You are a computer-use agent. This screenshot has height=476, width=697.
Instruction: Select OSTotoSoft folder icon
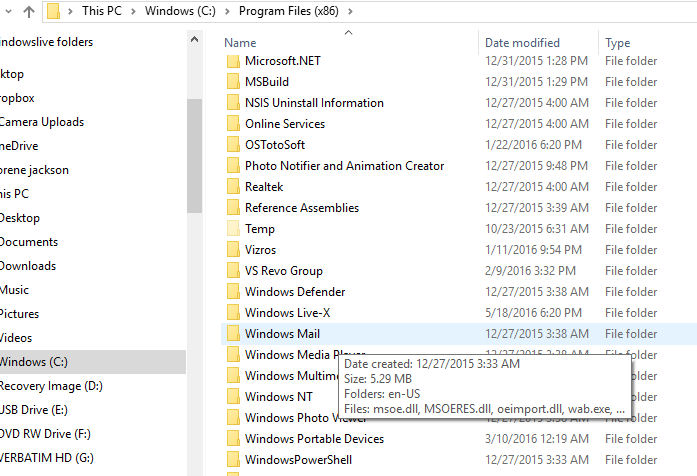pos(233,144)
